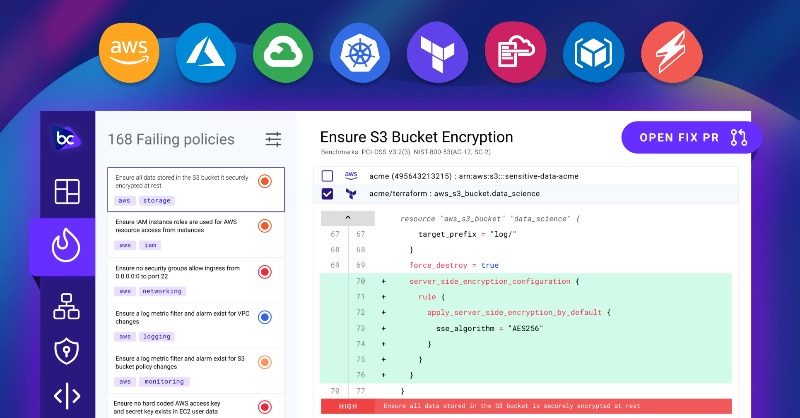Image resolution: width=800 pixels, height=418 pixels.
Task: Click the target_prefix log code line
Action: tap(467, 234)
